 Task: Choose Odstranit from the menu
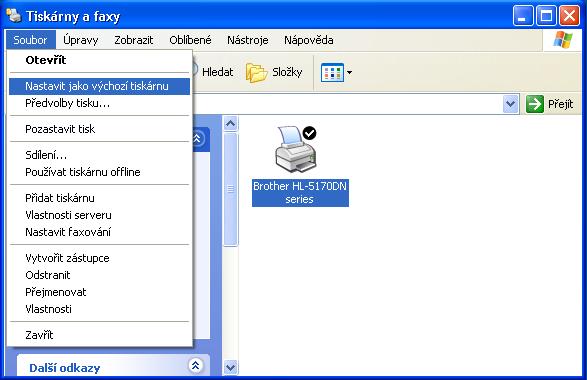[100, 275]
